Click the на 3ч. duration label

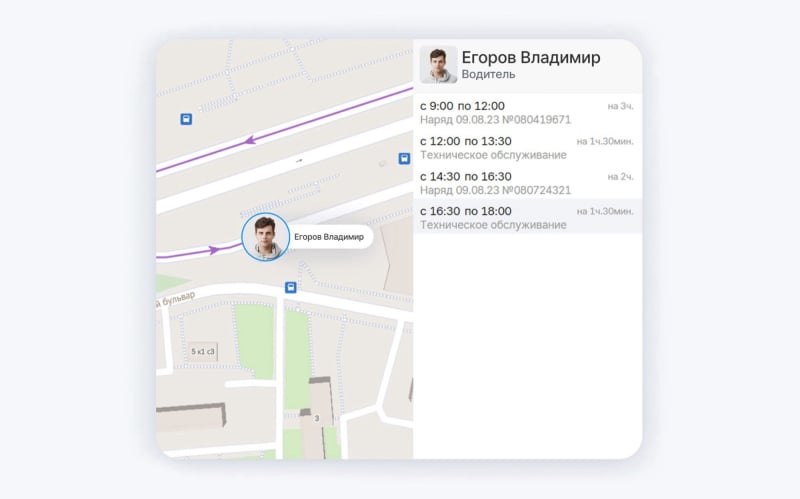tap(620, 106)
